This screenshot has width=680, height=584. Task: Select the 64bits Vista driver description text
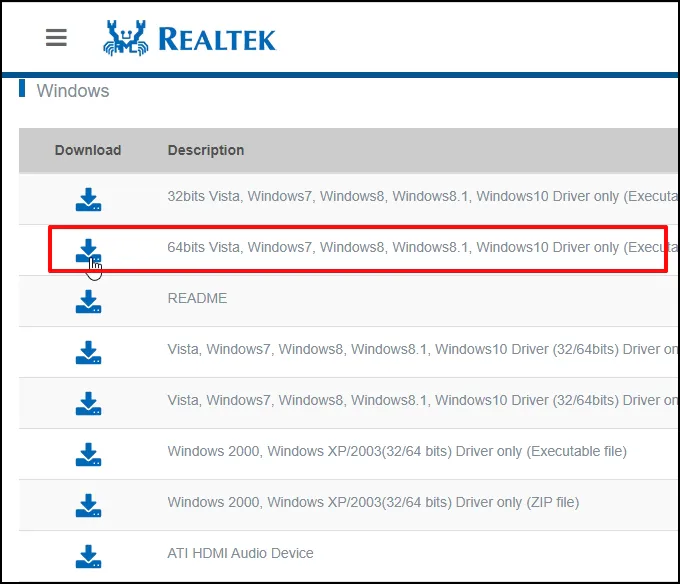[423, 247]
